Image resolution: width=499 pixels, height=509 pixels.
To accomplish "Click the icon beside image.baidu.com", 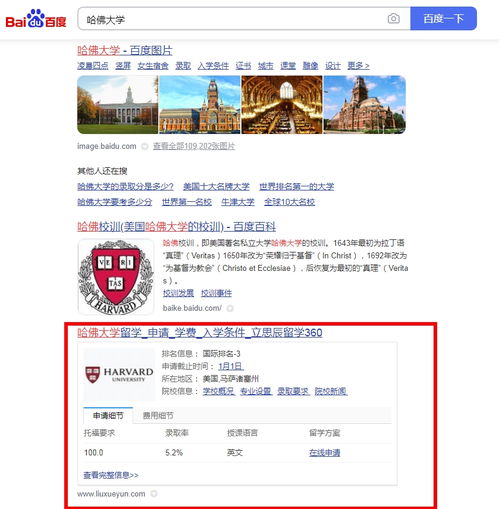I will 145,146.
